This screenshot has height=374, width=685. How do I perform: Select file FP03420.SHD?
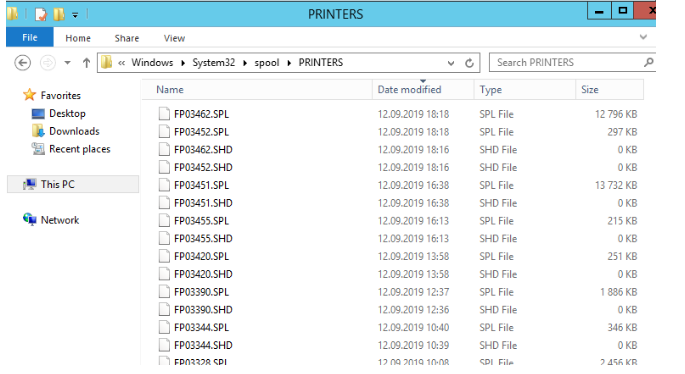coord(203,274)
